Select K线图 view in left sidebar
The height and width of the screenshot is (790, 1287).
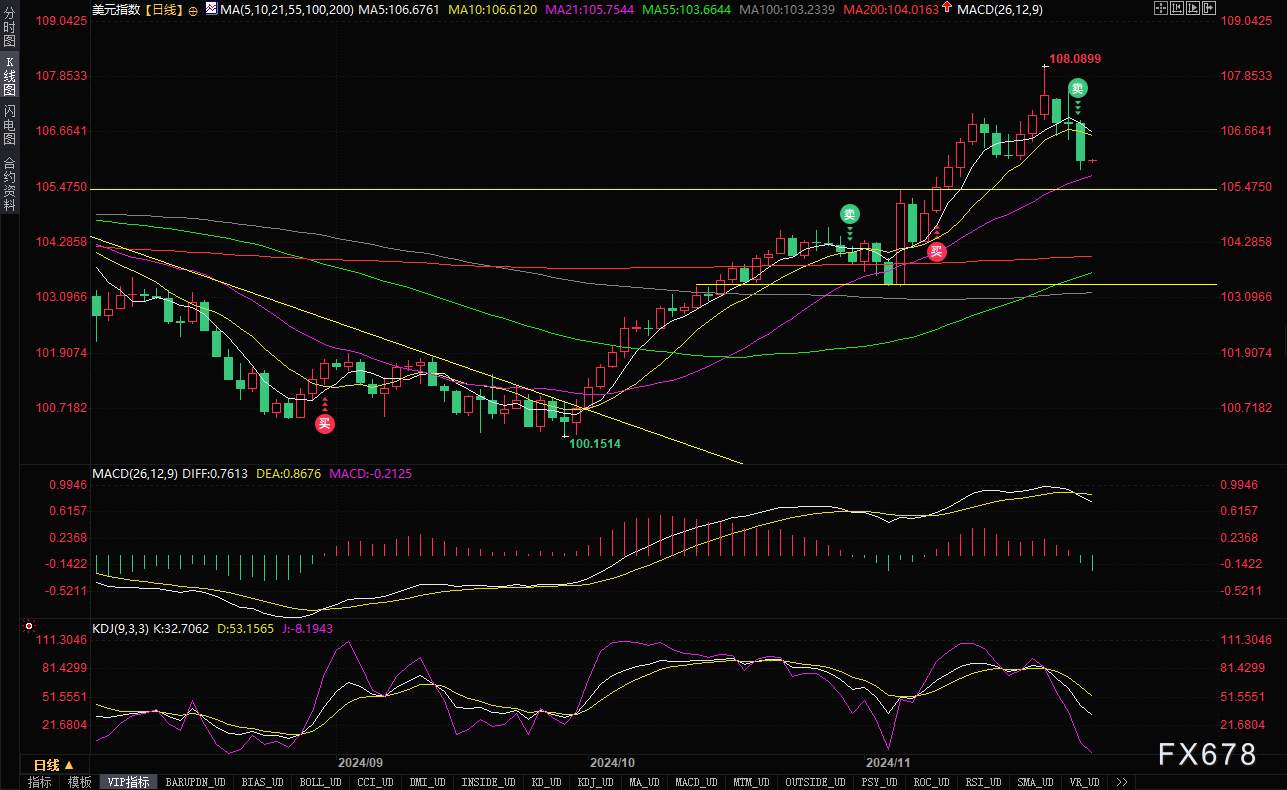[9, 77]
